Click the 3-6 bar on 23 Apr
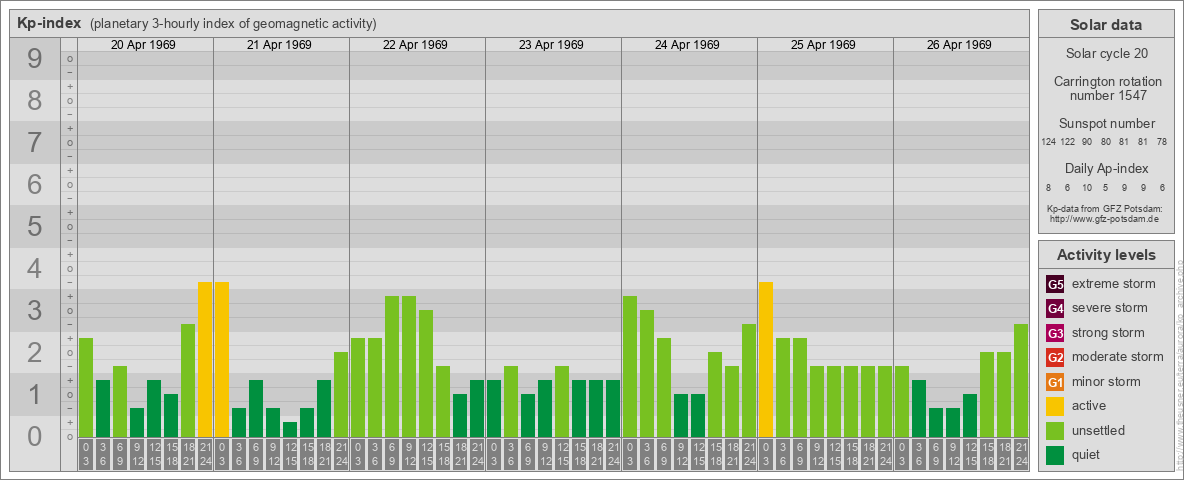 511,402
